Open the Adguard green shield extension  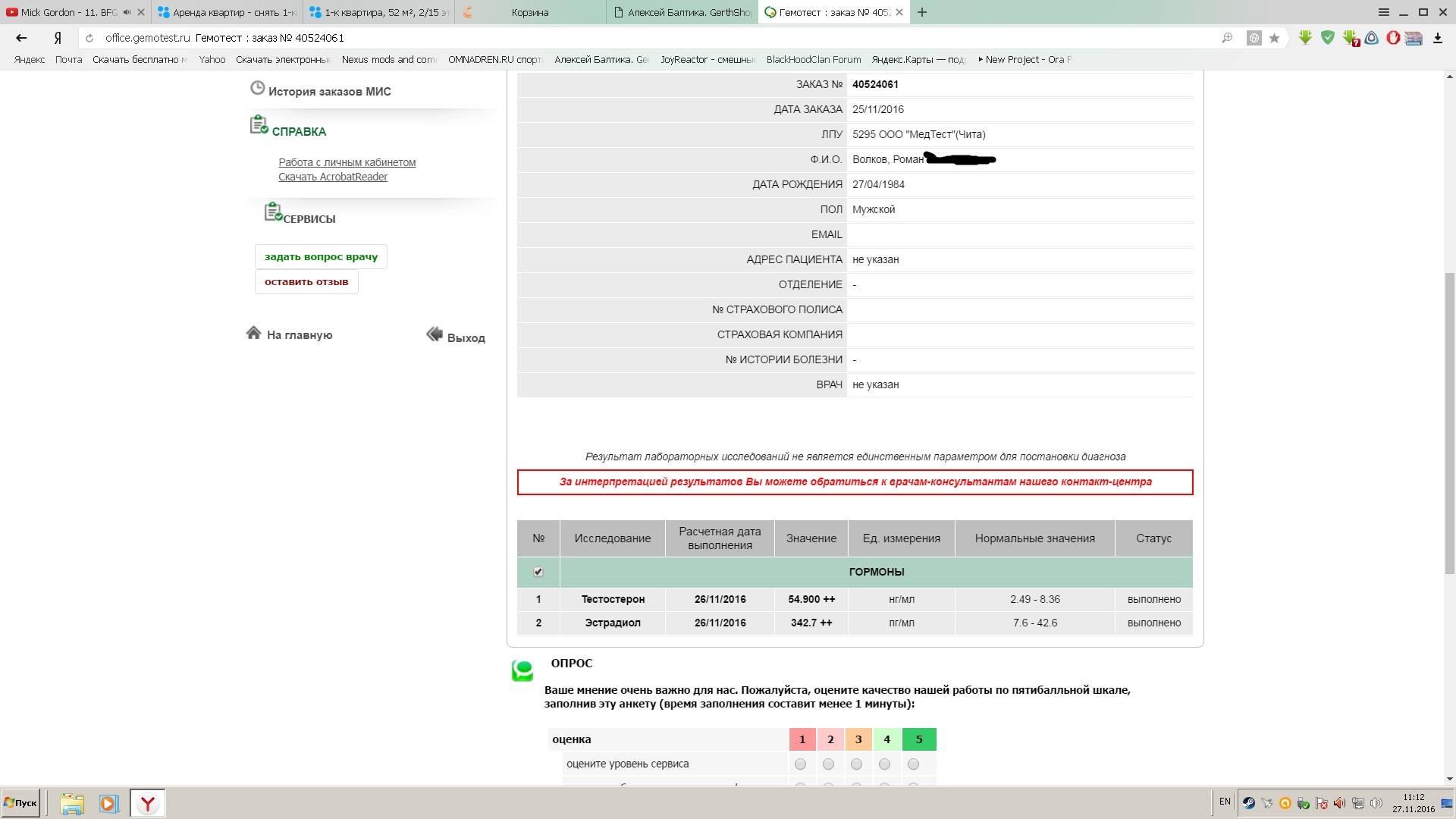point(1328,38)
